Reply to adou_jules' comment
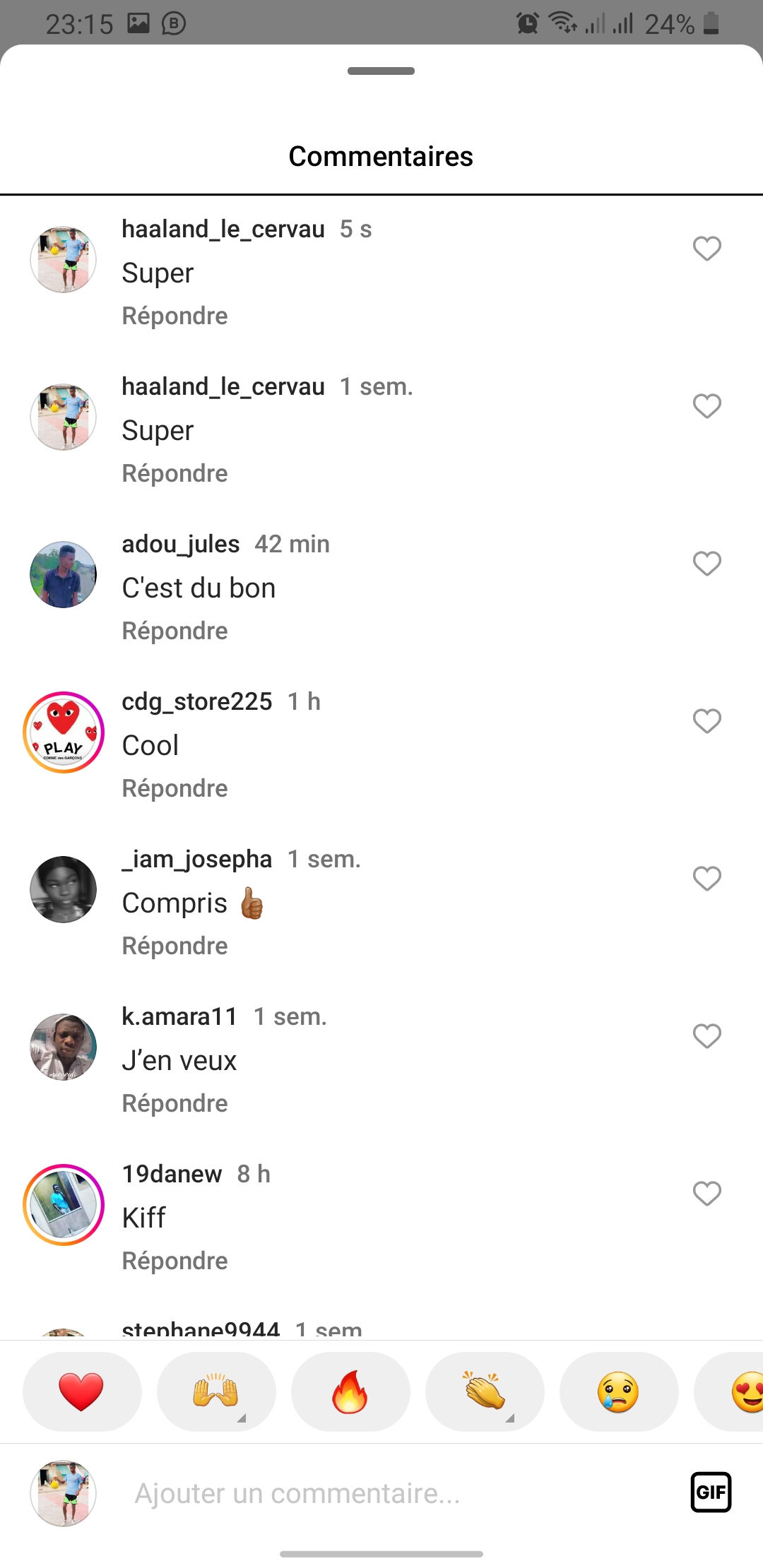This screenshot has width=763, height=1568. tap(175, 631)
